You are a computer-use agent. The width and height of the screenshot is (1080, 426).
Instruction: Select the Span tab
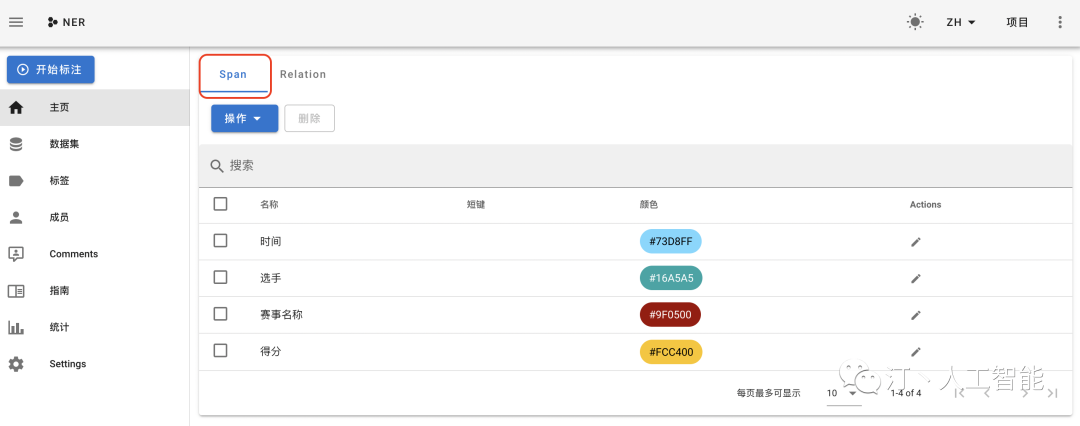[233, 74]
